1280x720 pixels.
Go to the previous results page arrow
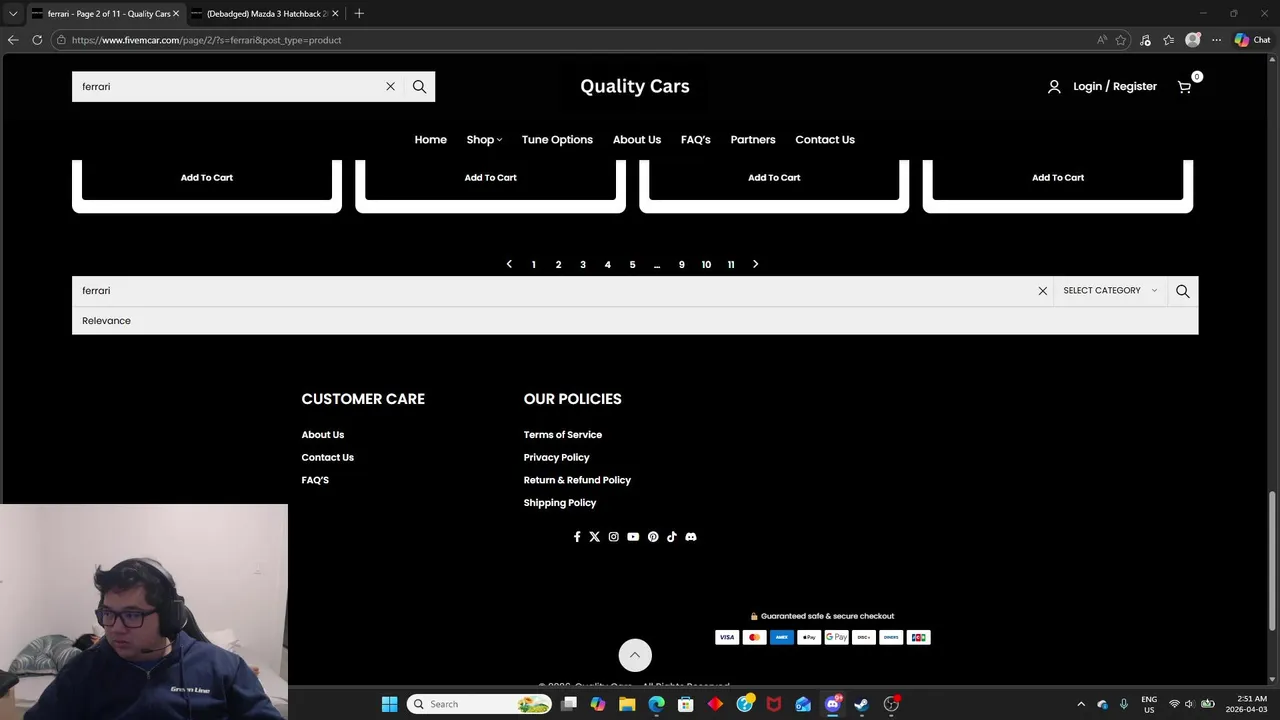pyautogui.click(x=509, y=264)
